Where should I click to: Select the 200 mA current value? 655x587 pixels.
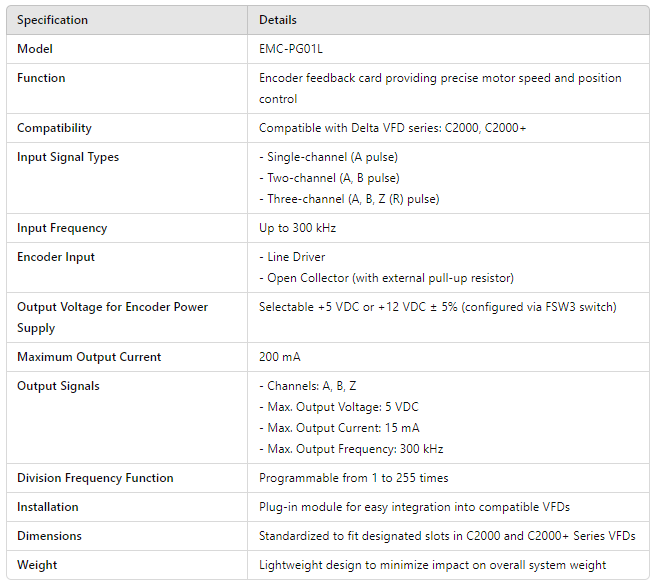point(280,357)
